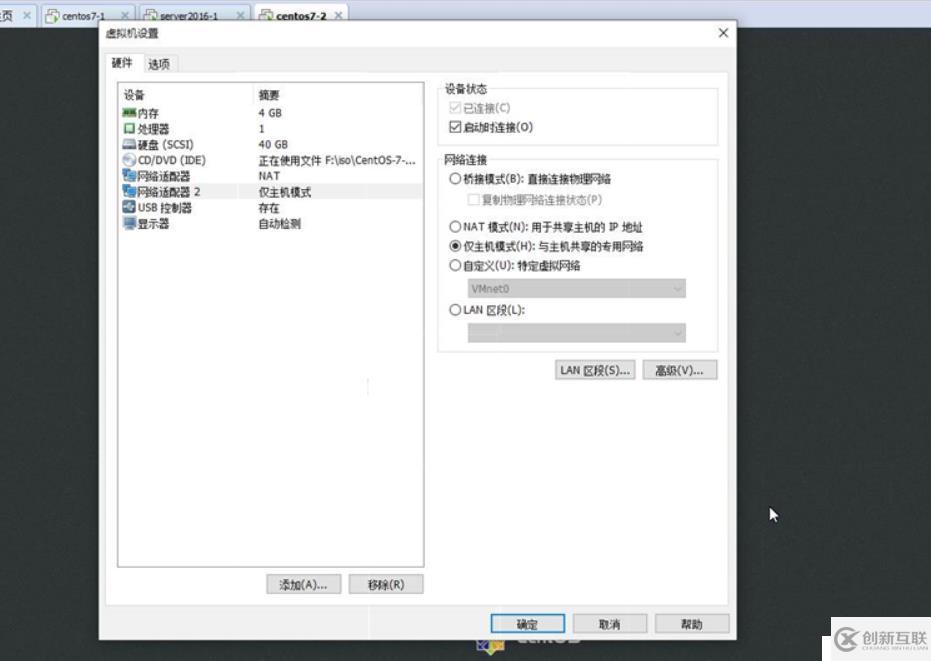This screenshot has height=661, width=931.
Task: Click the 40 GB summary value
Action: 273,144
